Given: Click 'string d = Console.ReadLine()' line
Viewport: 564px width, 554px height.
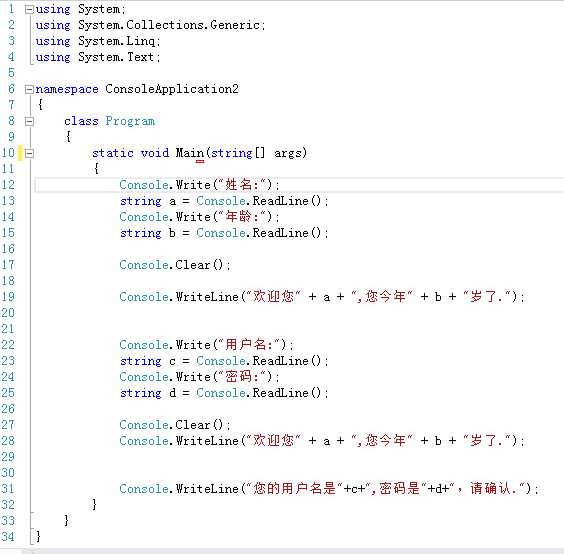Looking at the screenshot, I should pyautogui.click(x=224, y=393).
